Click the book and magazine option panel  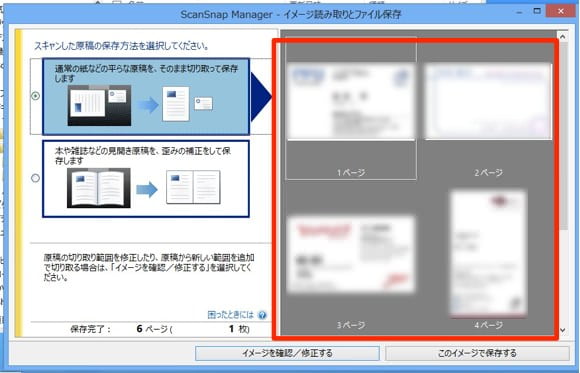pos(146,179)
